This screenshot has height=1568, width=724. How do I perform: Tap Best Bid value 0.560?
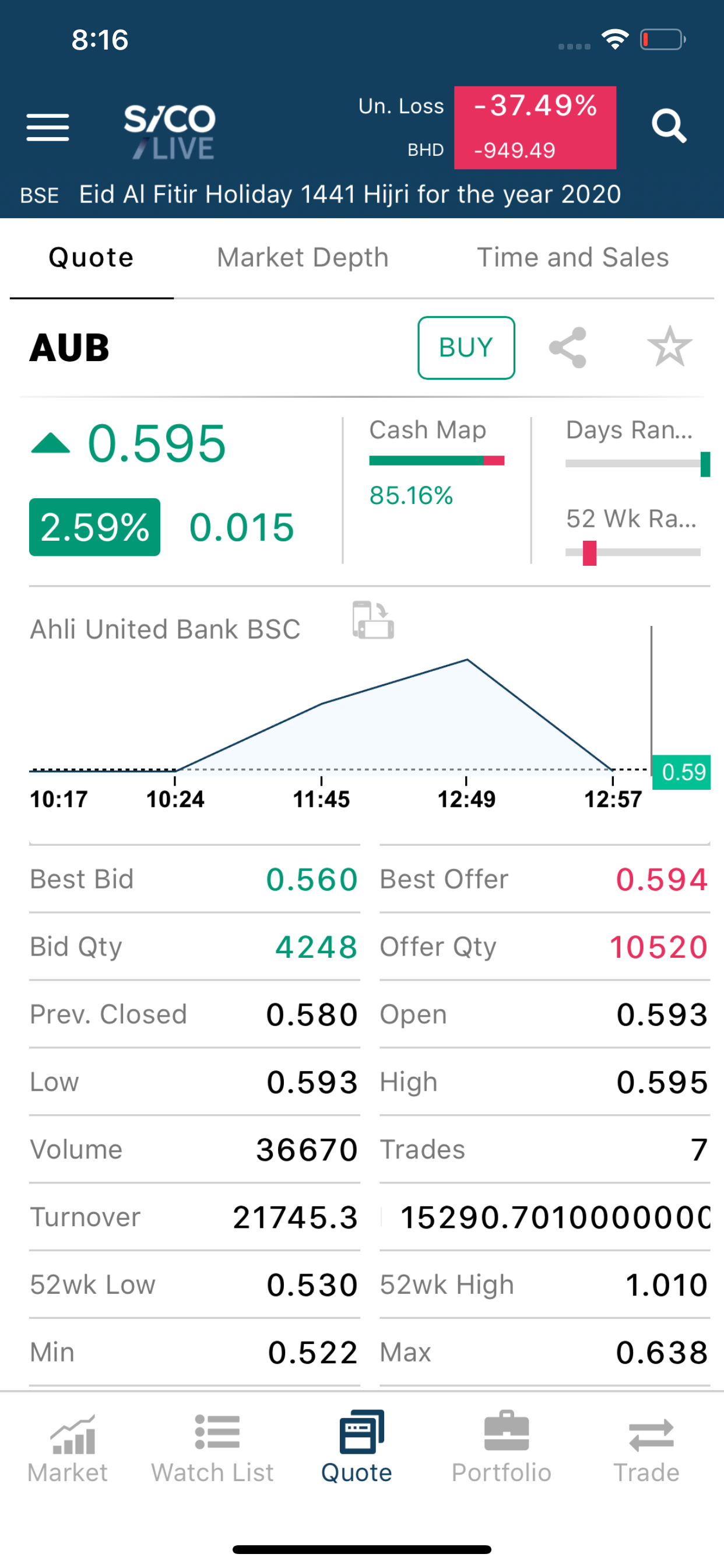[x=312, y=880]
